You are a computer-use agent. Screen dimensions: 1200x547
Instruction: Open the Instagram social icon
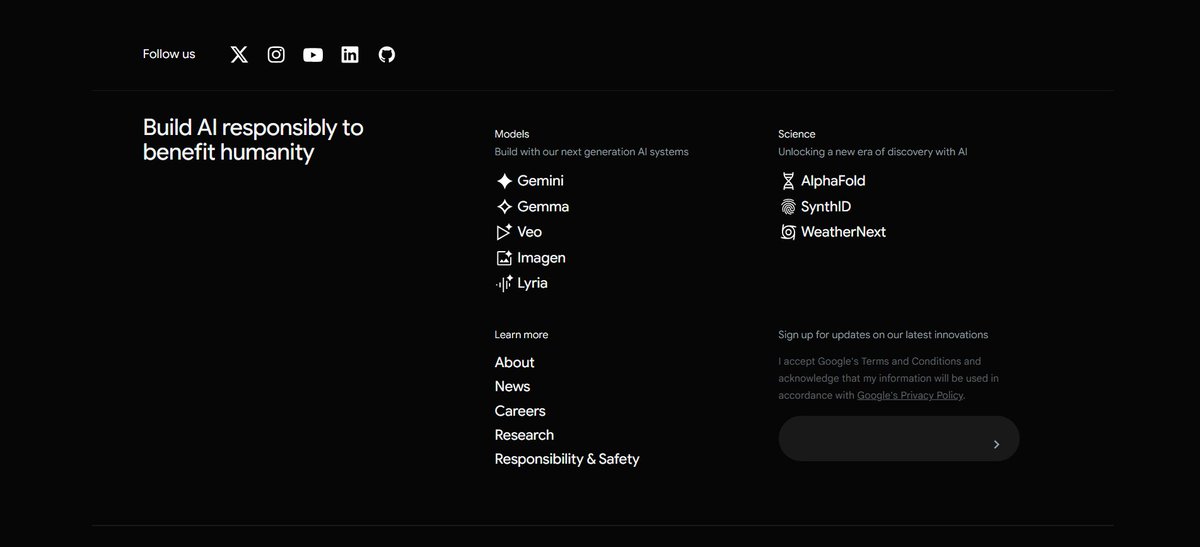pos(276,55)
